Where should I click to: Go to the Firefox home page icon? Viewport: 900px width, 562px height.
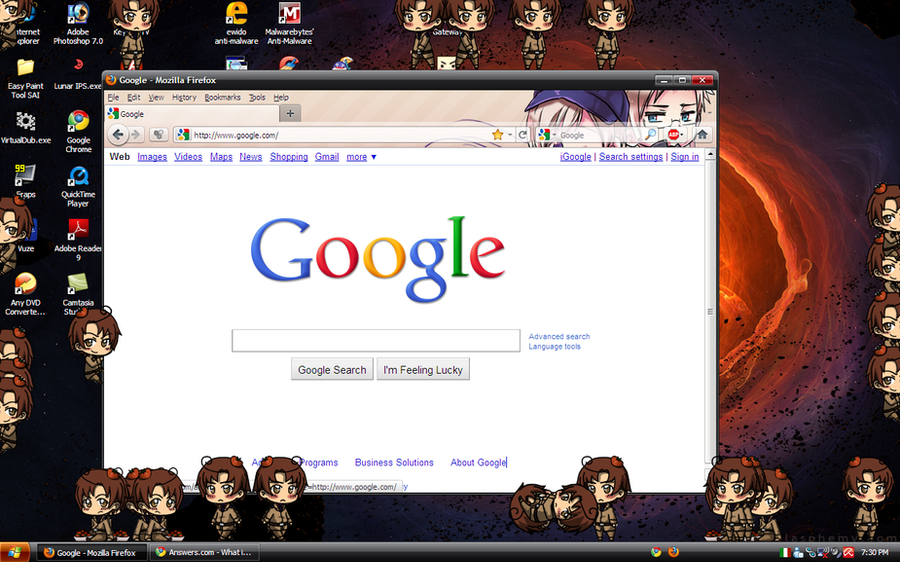point(702,135)
